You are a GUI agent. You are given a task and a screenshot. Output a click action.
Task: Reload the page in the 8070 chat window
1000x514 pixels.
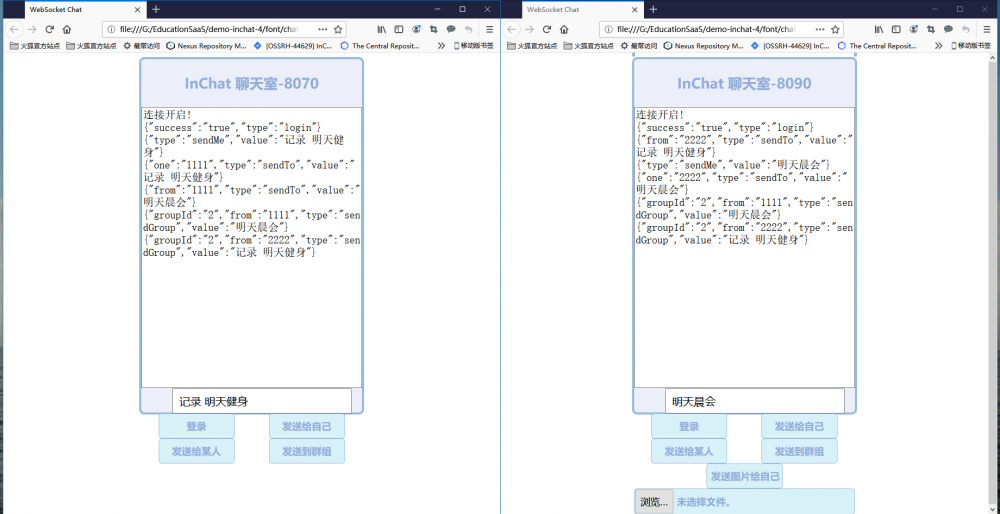[x=49, y=29]
